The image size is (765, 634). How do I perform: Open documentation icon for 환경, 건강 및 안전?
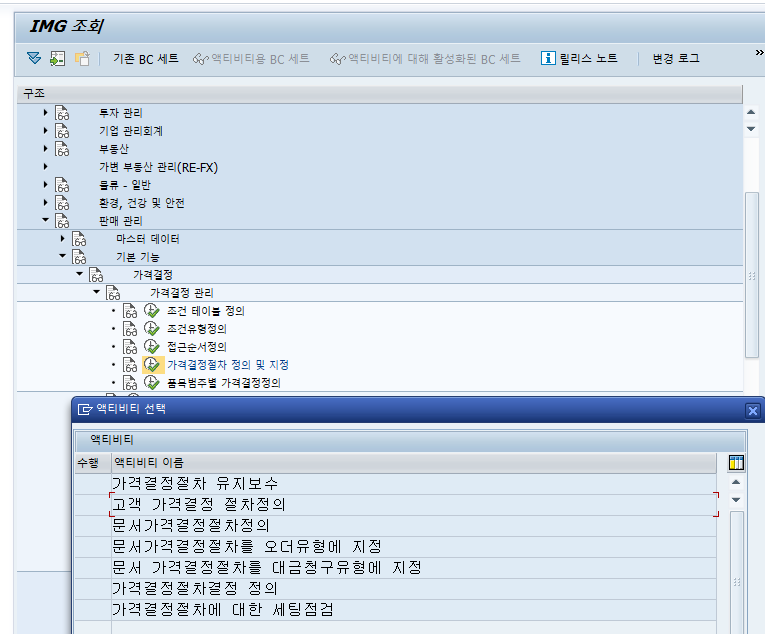click(x=62, y=203)
